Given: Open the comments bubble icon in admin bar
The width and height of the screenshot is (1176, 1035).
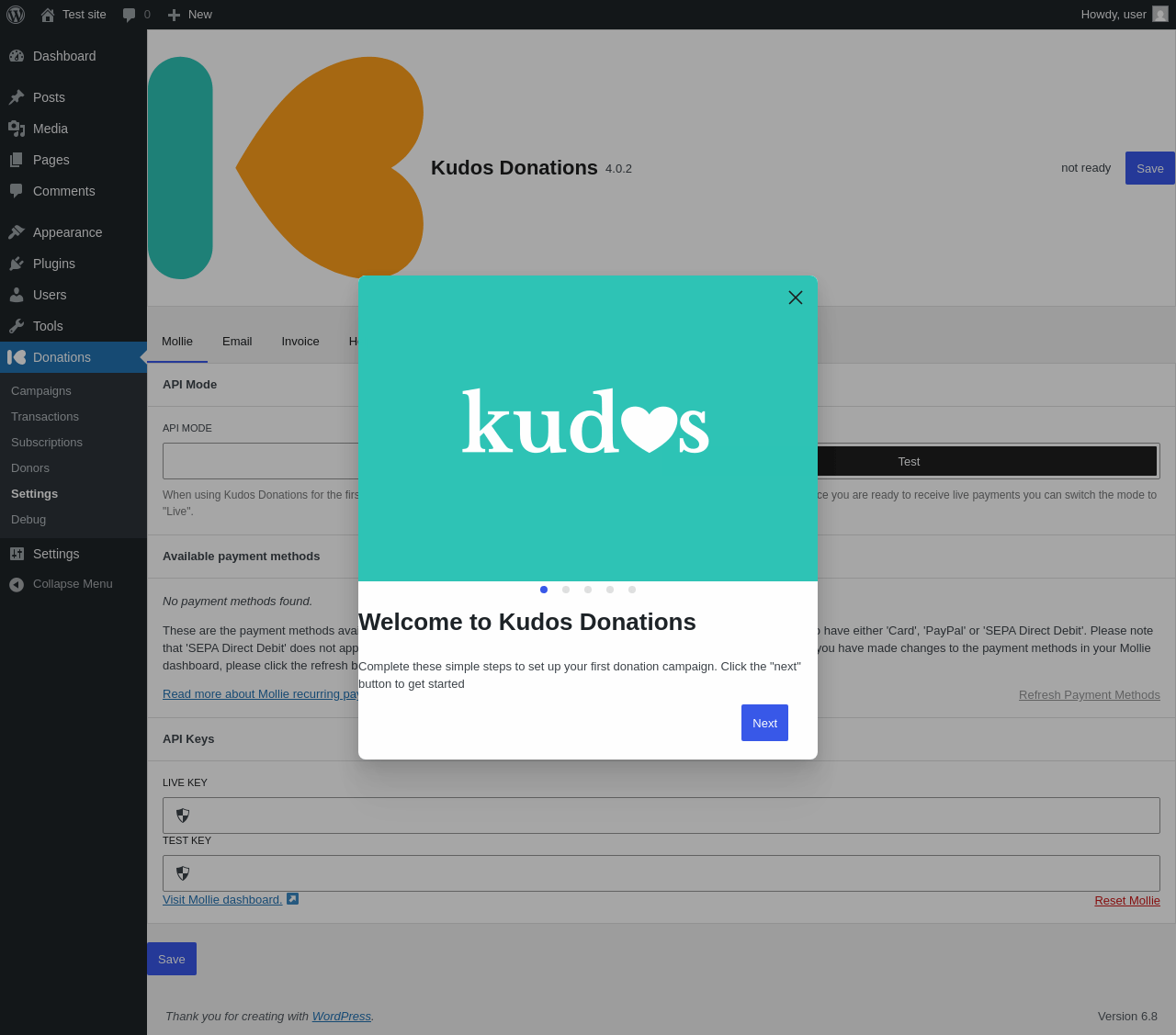Looking at the screenshot, I should (130, 15).
